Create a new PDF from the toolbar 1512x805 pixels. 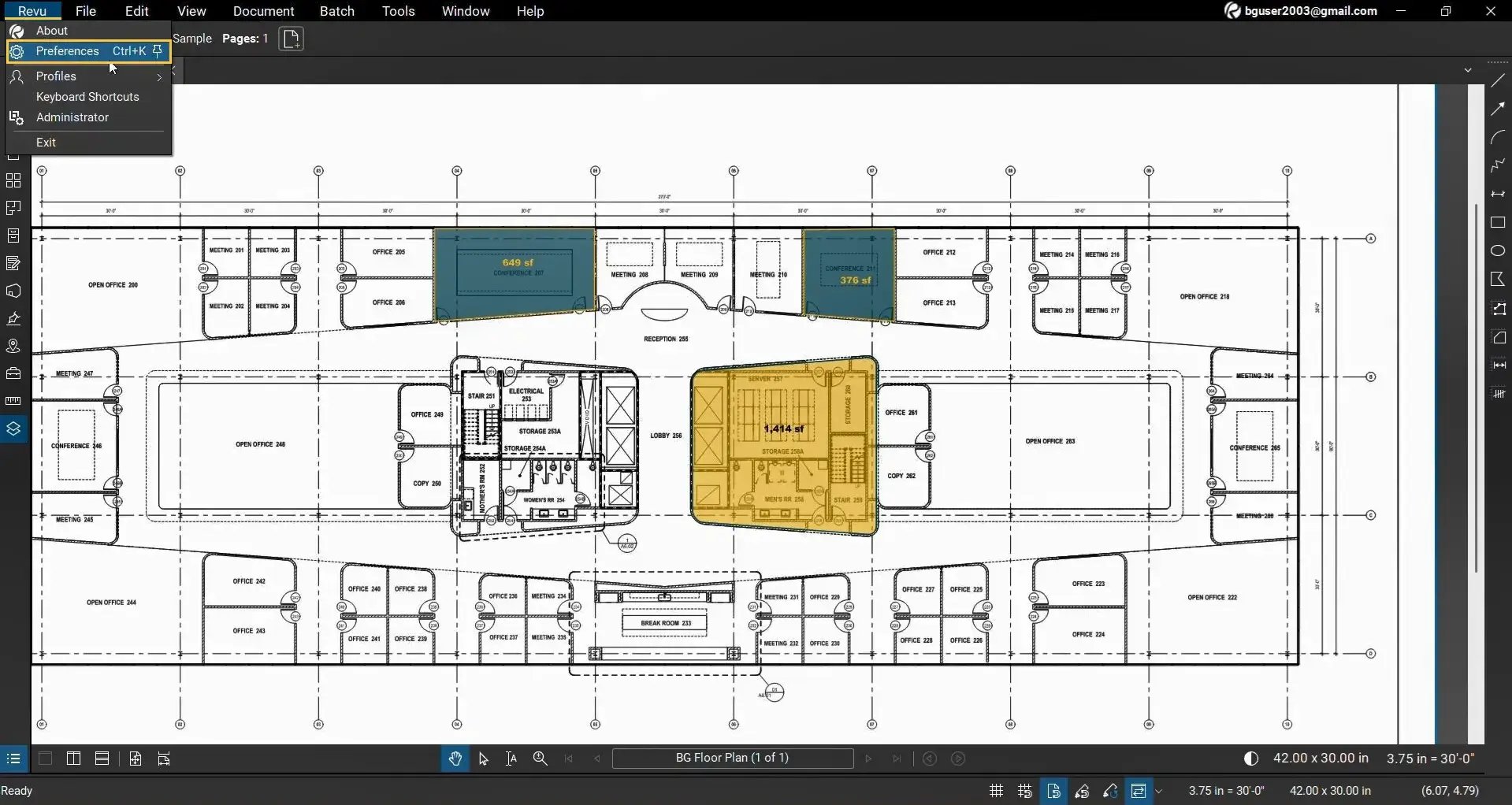pyautogui.click(x=292, y=39)
